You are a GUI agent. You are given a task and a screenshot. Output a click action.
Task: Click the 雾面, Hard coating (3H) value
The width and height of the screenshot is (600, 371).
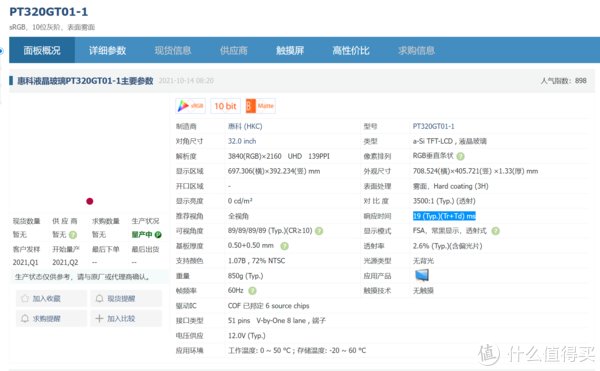pos(450,186)
